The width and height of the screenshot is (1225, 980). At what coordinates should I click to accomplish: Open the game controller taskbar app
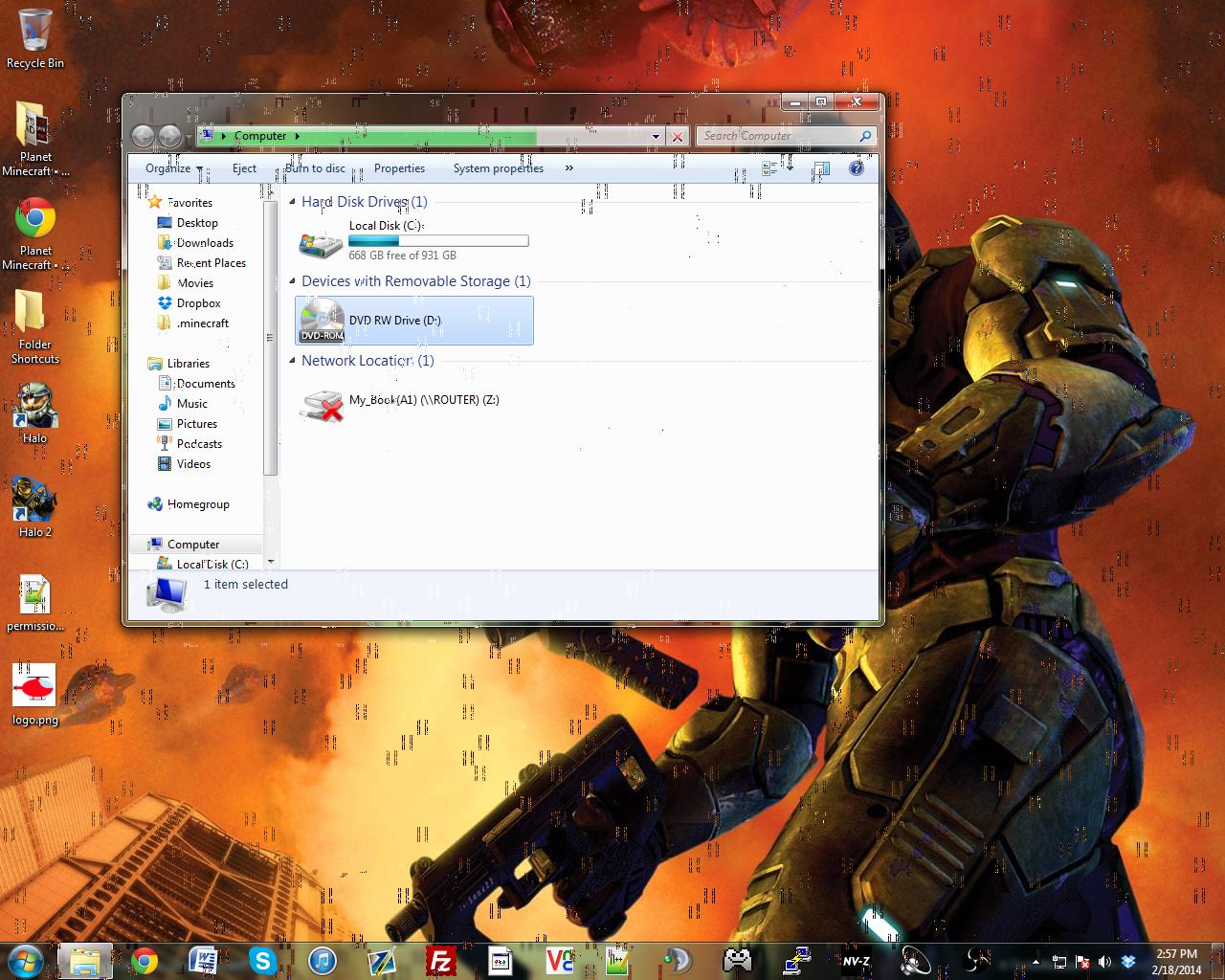[737, 960]
